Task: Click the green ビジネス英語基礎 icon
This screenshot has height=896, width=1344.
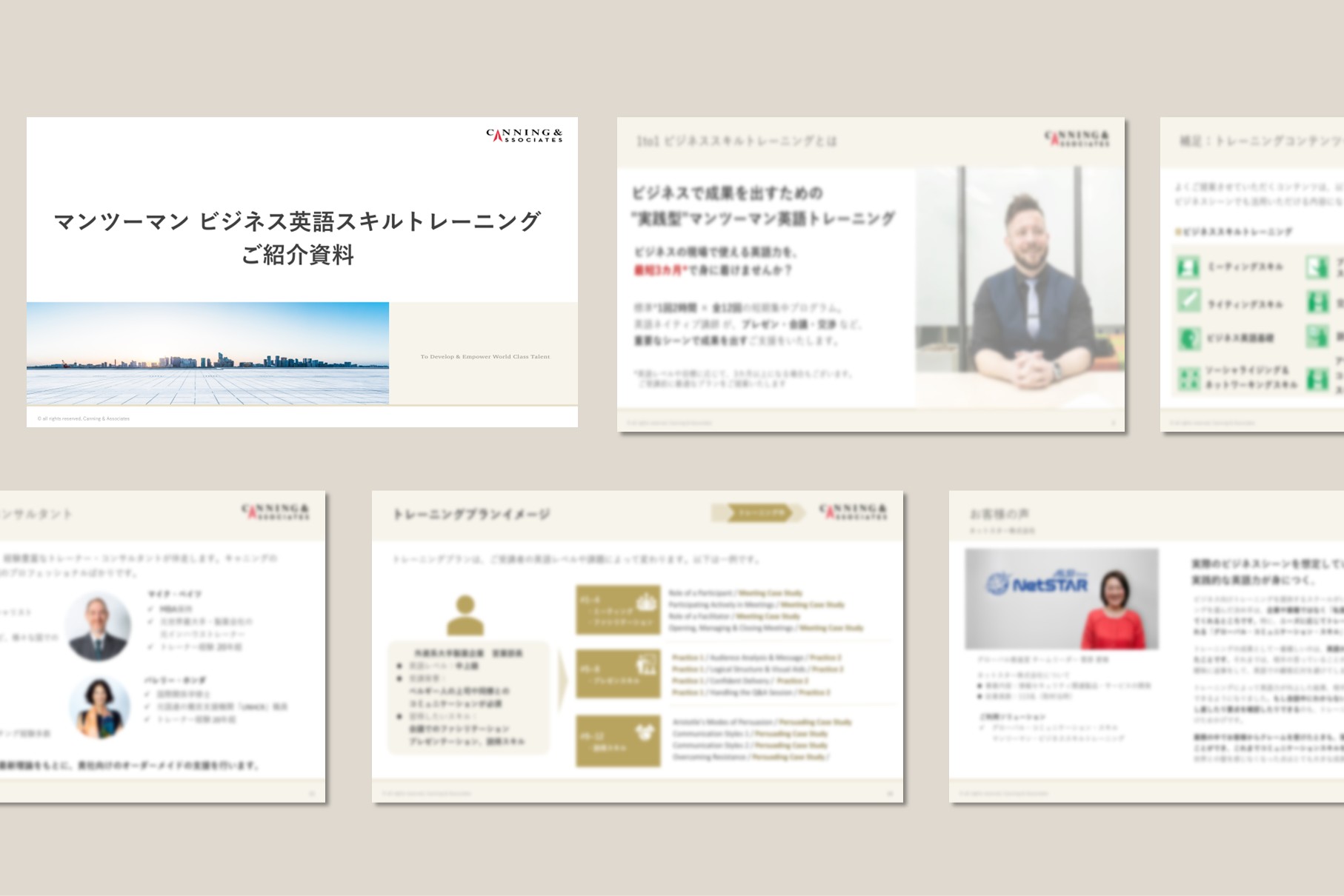Action: click(x=1188, y=338)
